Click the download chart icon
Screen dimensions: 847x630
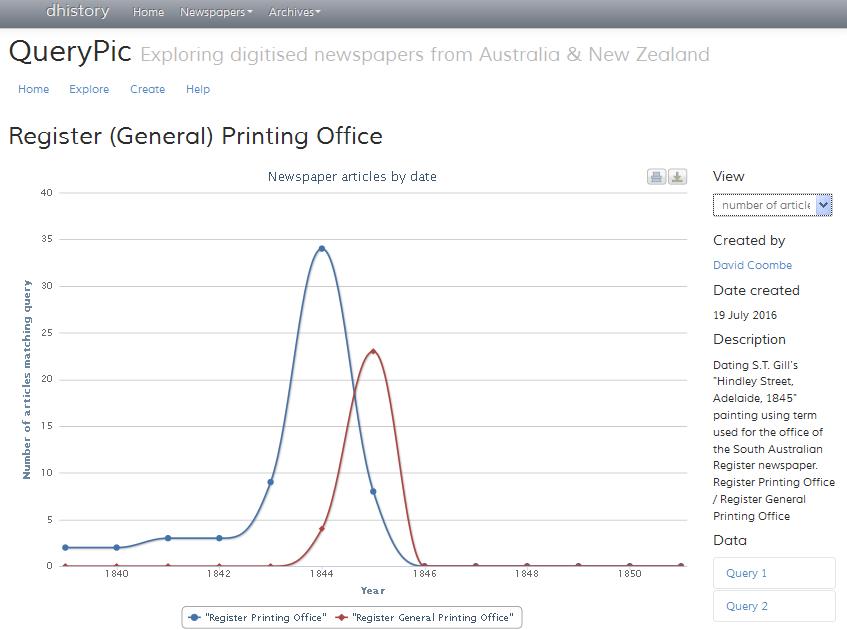677,177
